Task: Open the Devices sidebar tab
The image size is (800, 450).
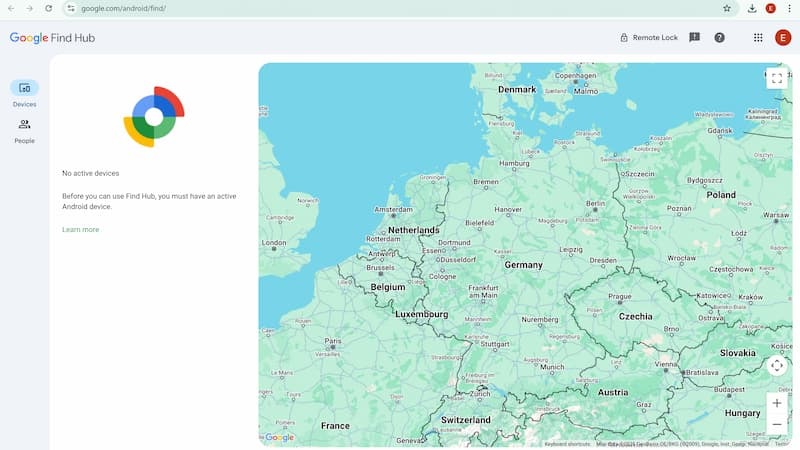Action: (x=24, y=88)
